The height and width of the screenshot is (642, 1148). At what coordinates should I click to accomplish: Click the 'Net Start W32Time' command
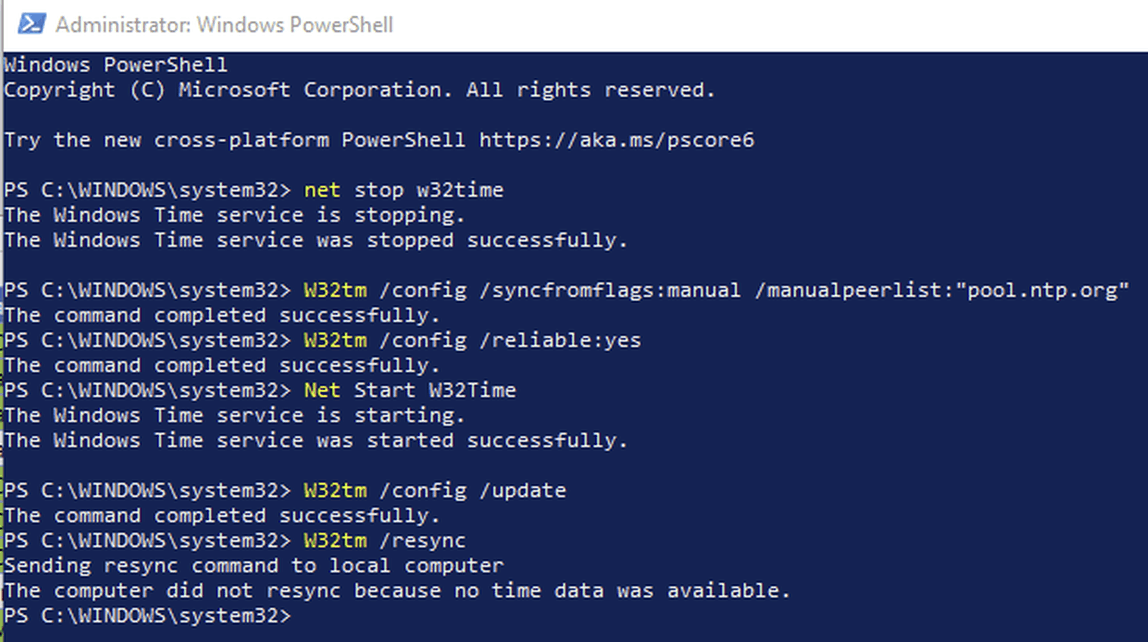click(x=410, y=390)
